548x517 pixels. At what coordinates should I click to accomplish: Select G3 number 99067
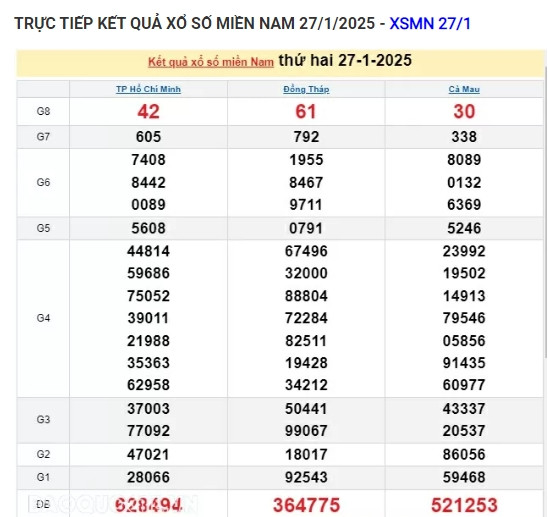pos(306,431)
